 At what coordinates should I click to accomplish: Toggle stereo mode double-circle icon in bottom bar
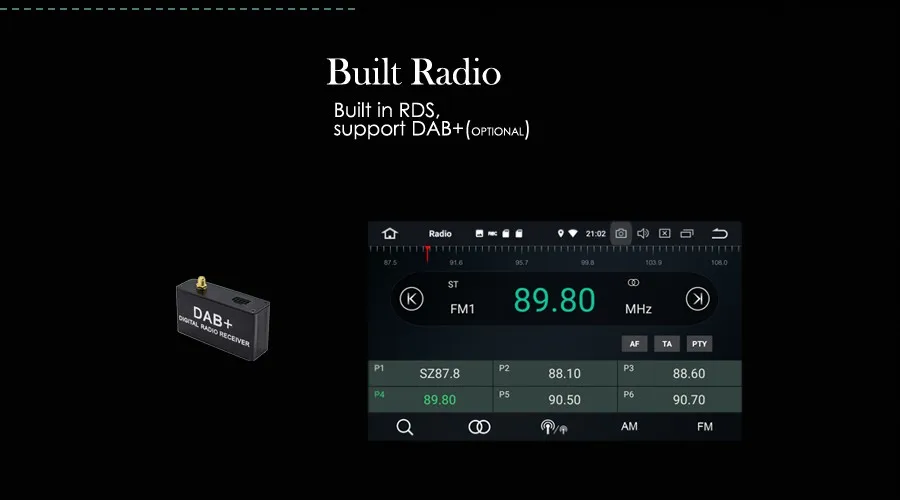(x=479, y=427)
